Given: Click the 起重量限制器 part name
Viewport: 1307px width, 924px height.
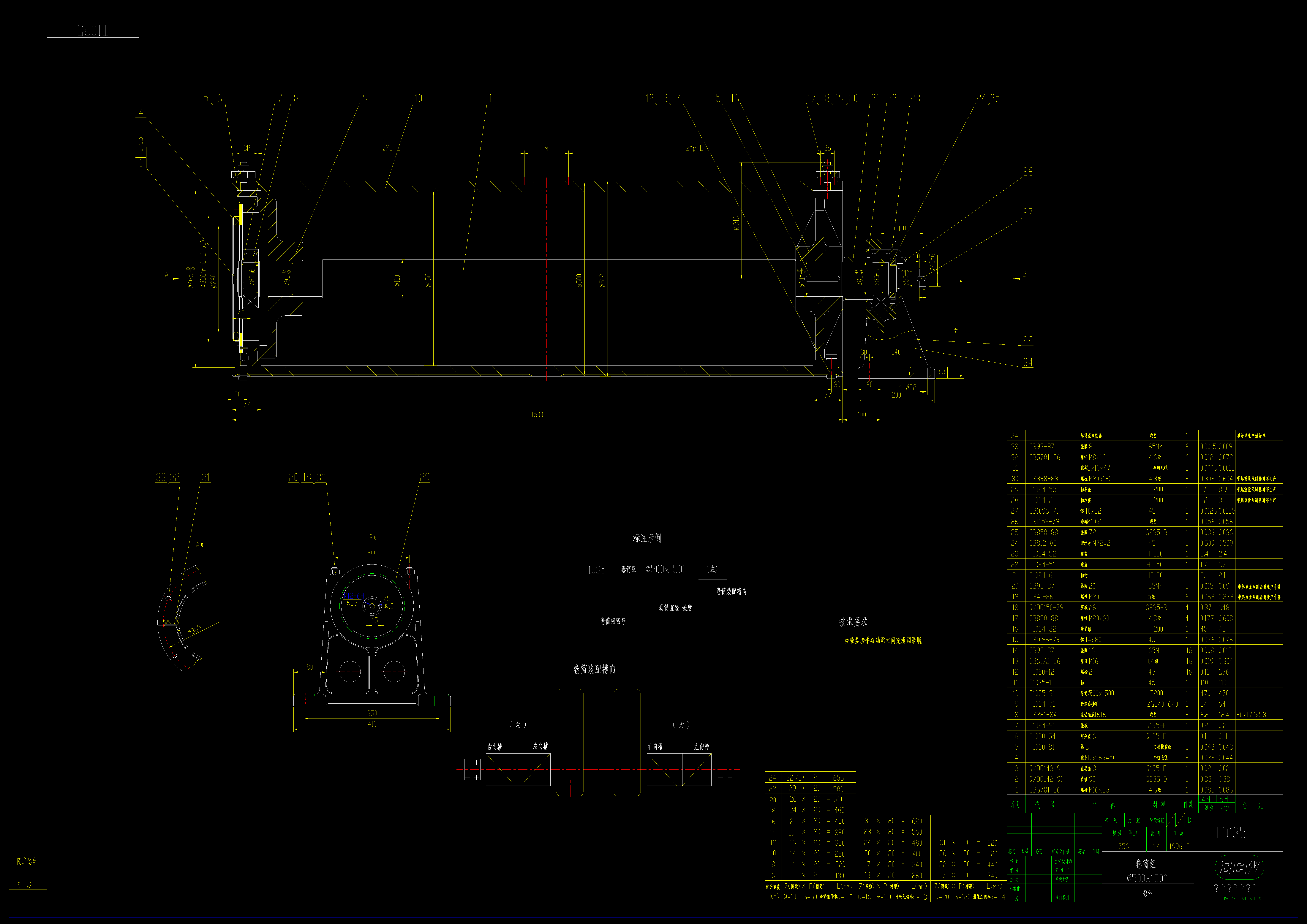Looking at the screenshot, I should pos(1091,436).
